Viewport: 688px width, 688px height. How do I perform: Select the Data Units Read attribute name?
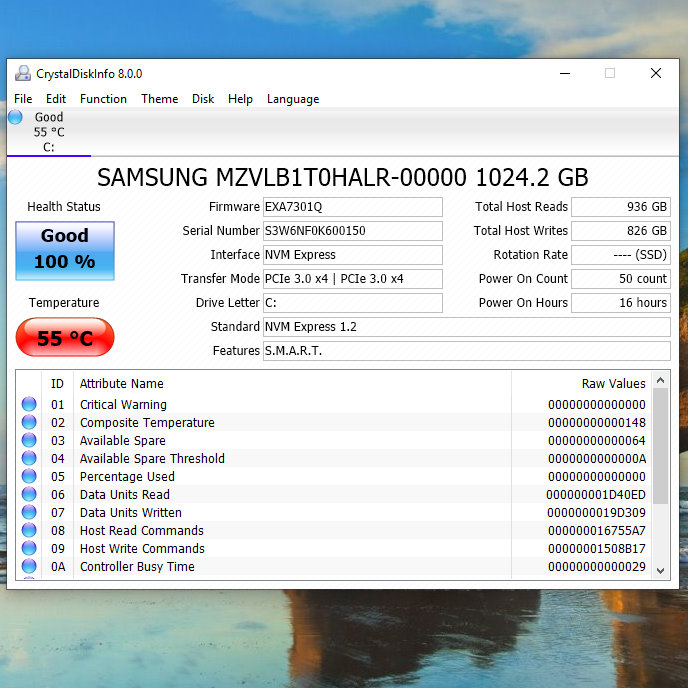pos(125,494)
